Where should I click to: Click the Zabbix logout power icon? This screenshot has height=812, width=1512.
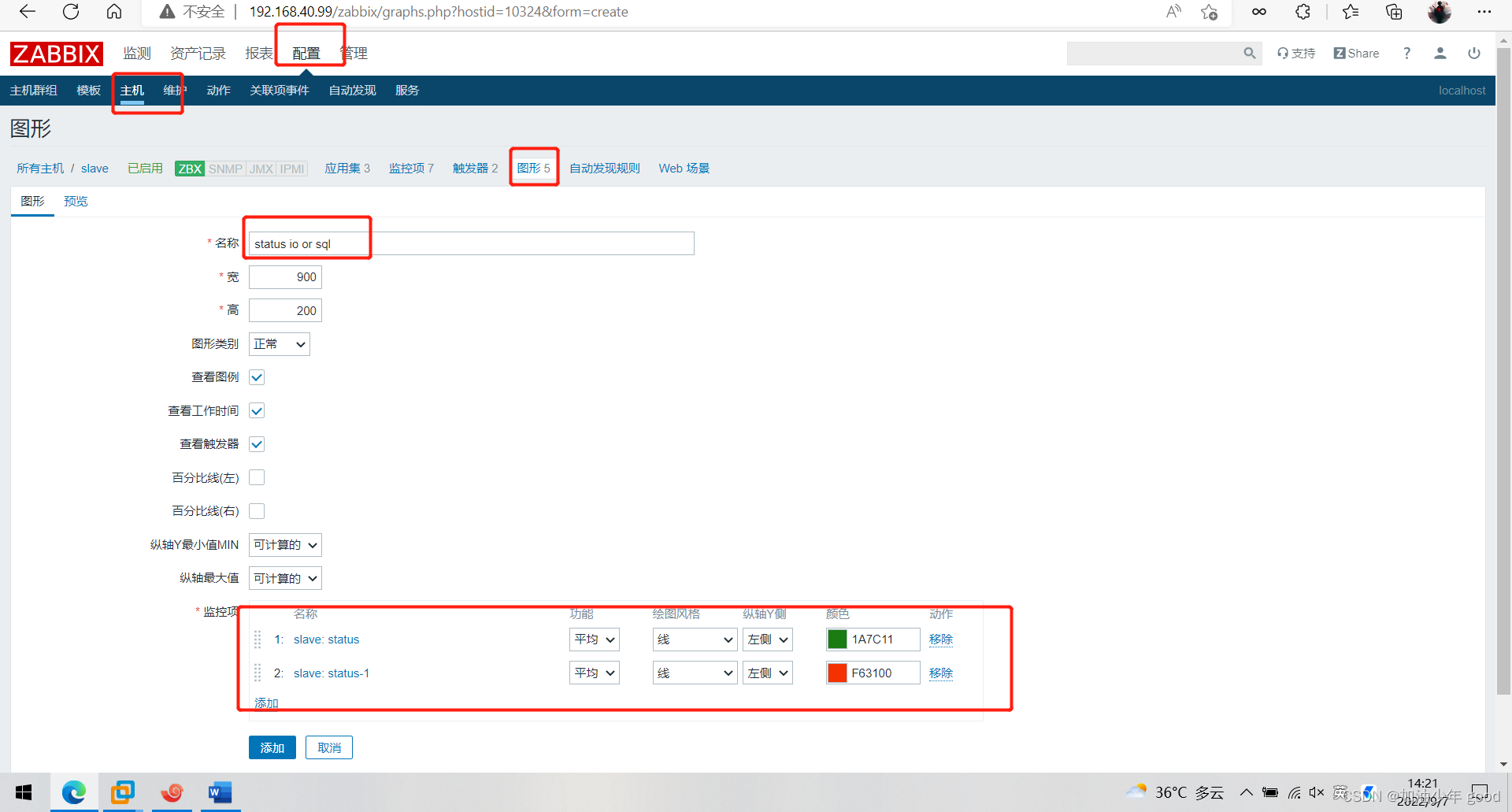click(x=1474, y=54)
